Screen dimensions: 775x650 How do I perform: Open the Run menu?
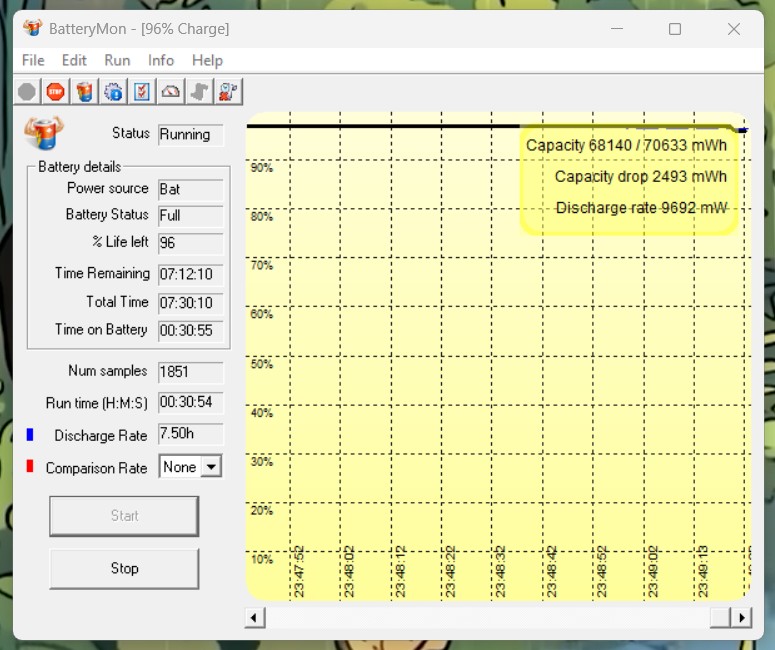(x=117, y=60)
